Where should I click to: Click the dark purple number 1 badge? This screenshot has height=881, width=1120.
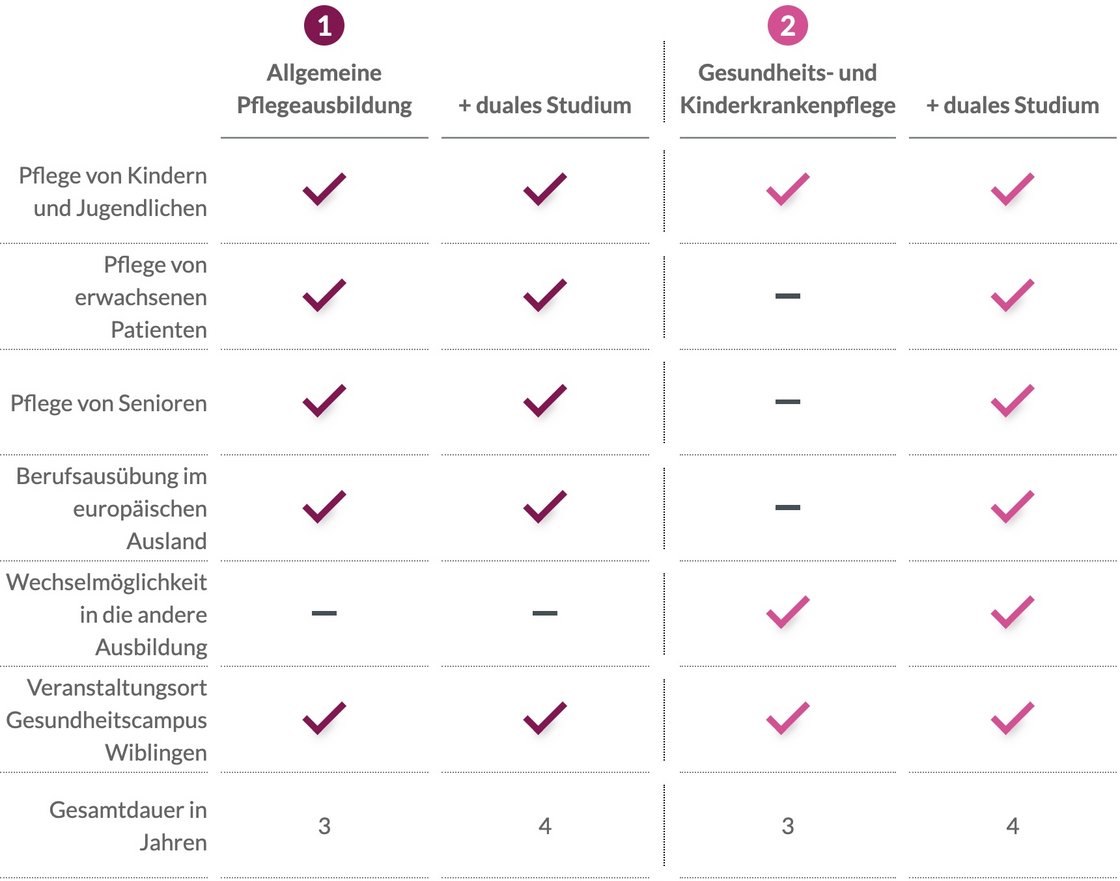(x=324, y=26)
